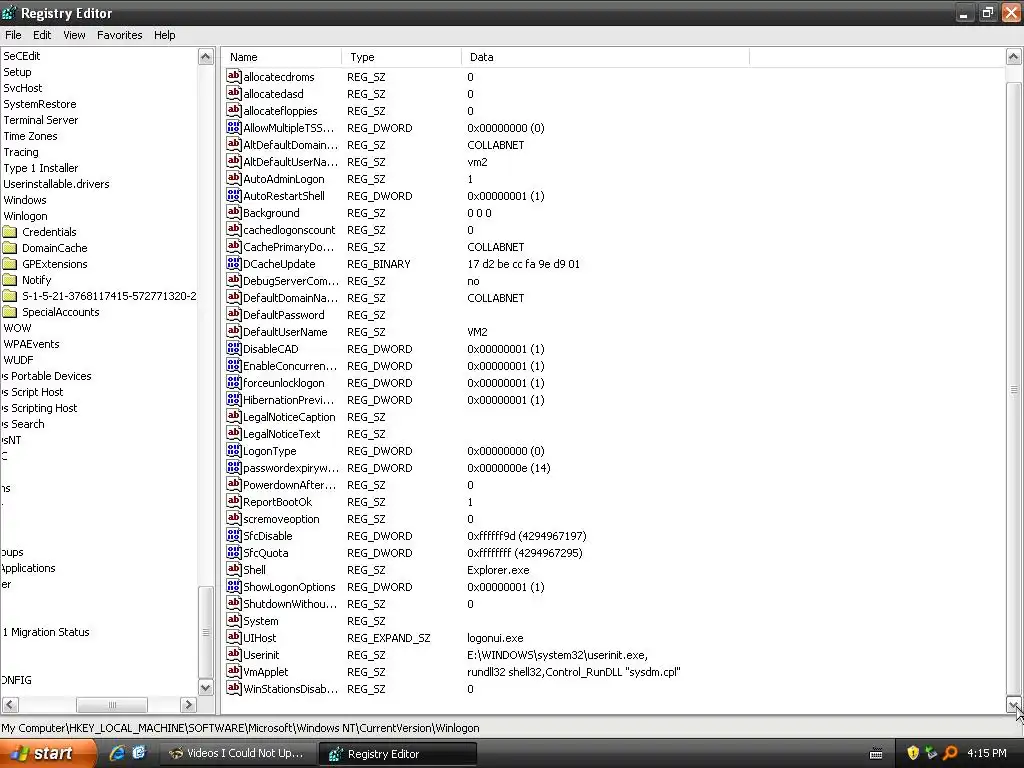
Task: Click the Explorer.exe data cell
Action: [x=498, y=570]
